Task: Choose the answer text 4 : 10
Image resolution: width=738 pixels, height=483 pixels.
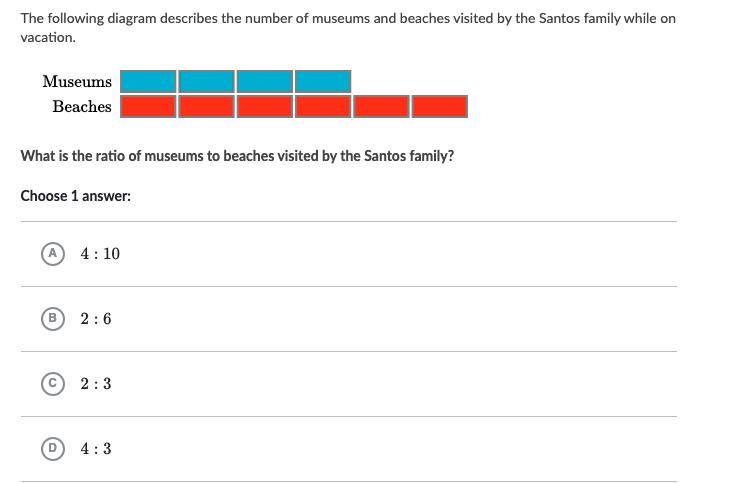Action: coord(100,254)
